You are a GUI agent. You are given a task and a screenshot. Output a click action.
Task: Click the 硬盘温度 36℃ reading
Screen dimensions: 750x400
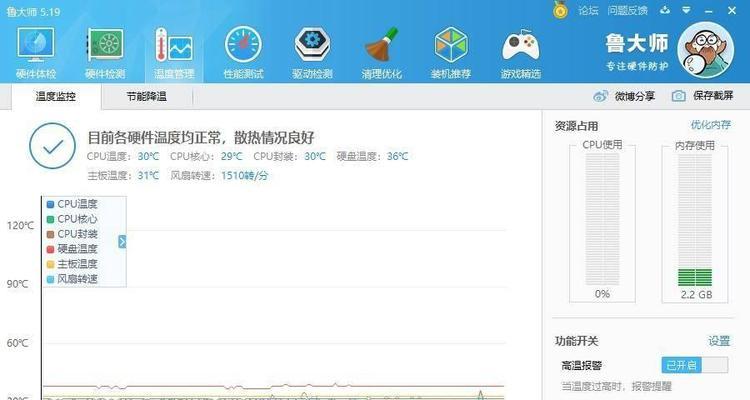pos(372,156)
